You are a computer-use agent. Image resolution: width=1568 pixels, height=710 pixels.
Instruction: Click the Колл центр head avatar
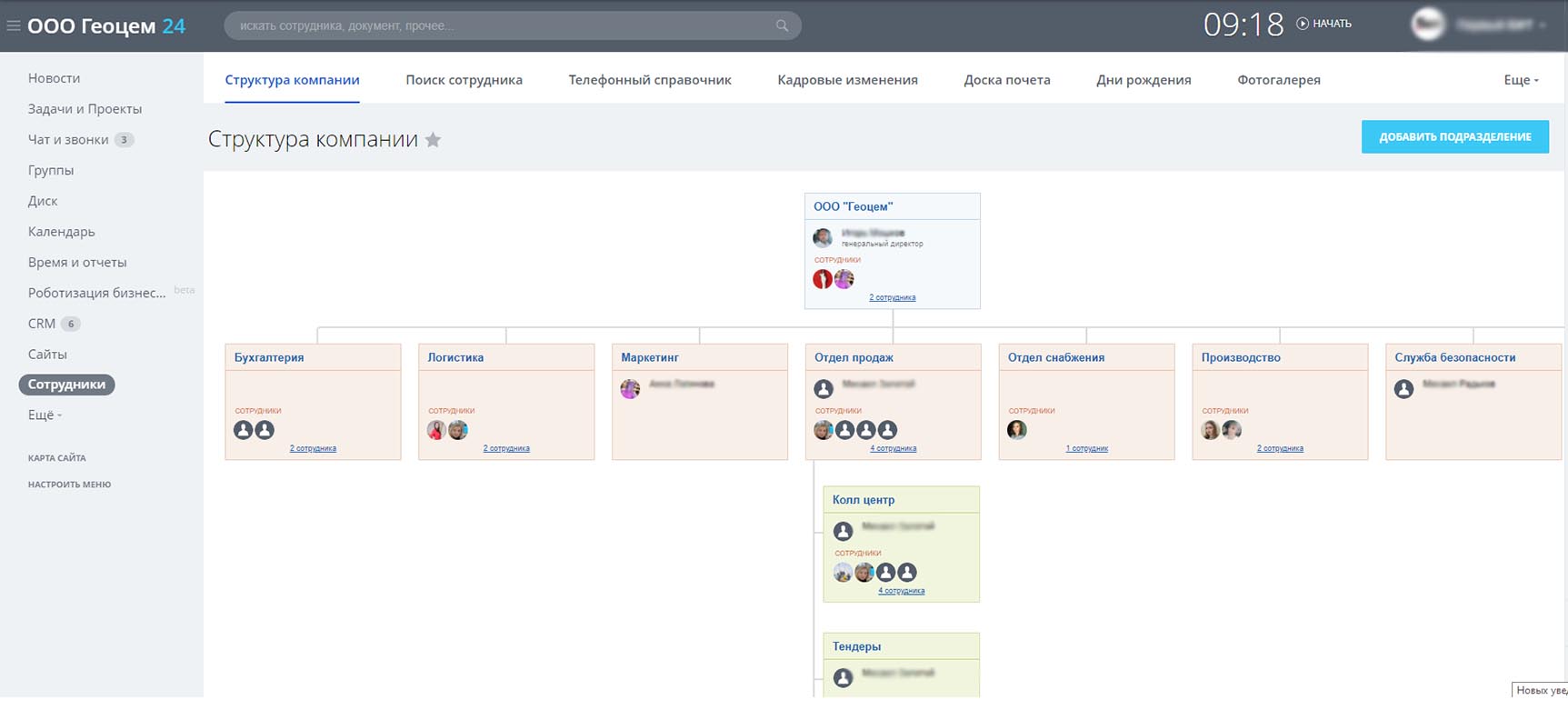click(x=843, y=531)
